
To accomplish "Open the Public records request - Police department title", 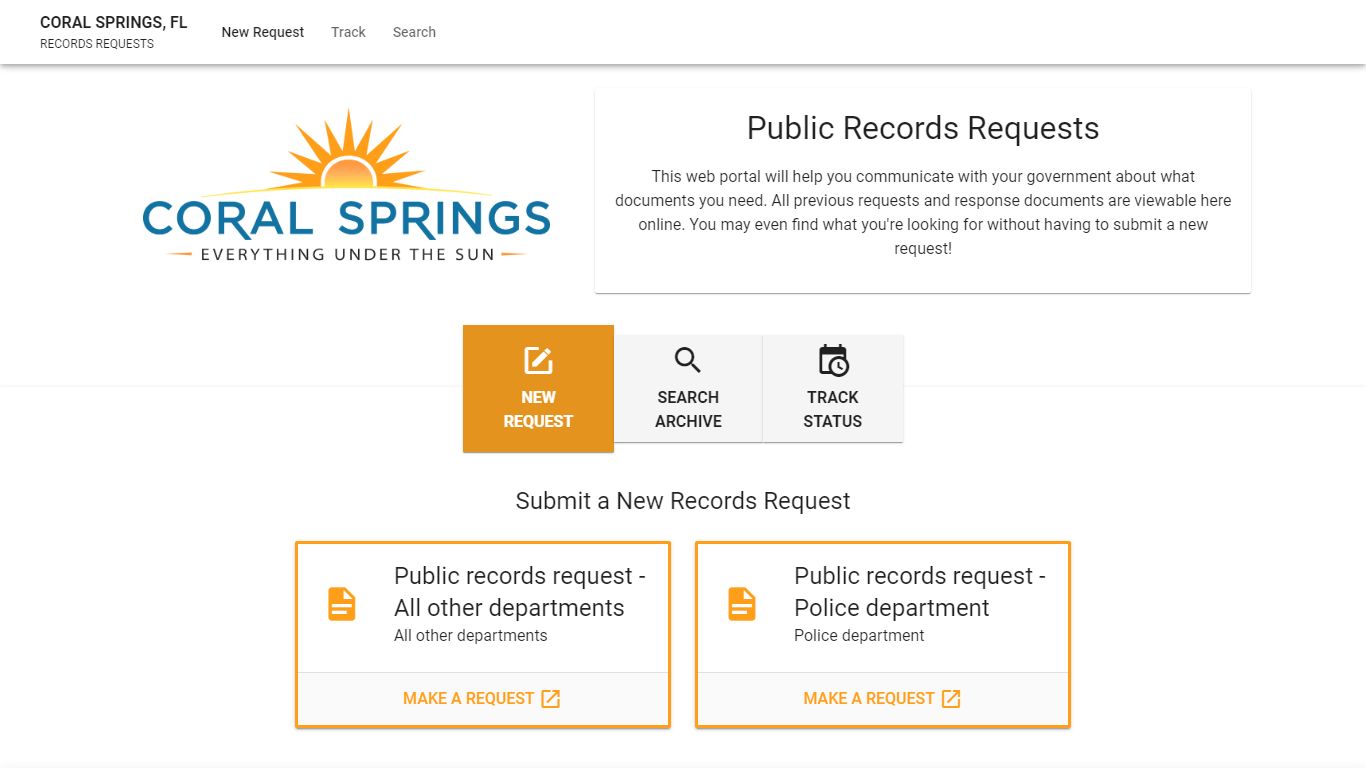I will pos(920,592).
